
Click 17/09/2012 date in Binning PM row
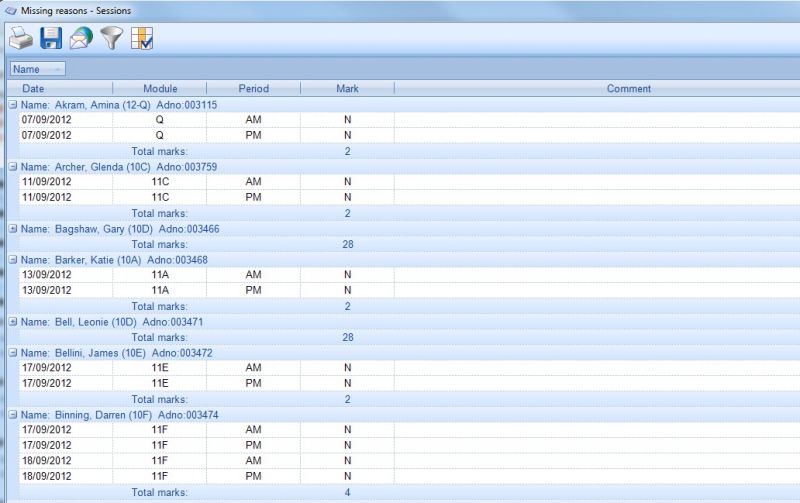(46, 445)
